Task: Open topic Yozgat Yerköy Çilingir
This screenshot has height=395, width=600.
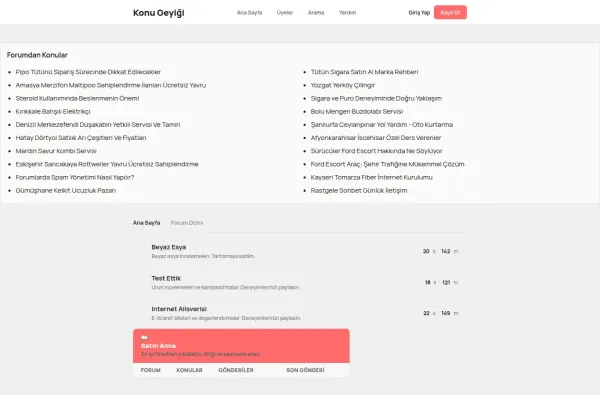Action: (x=343, y=85)
